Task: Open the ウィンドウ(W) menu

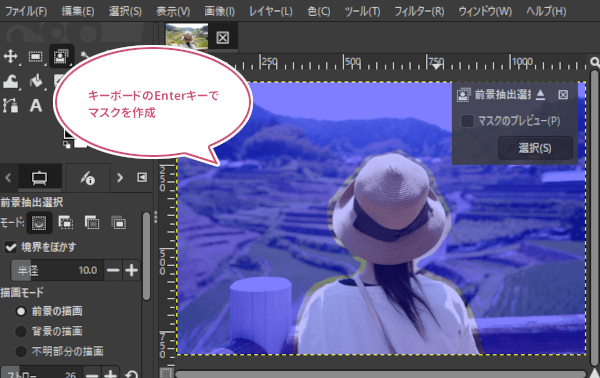Action: coord(485,11)
